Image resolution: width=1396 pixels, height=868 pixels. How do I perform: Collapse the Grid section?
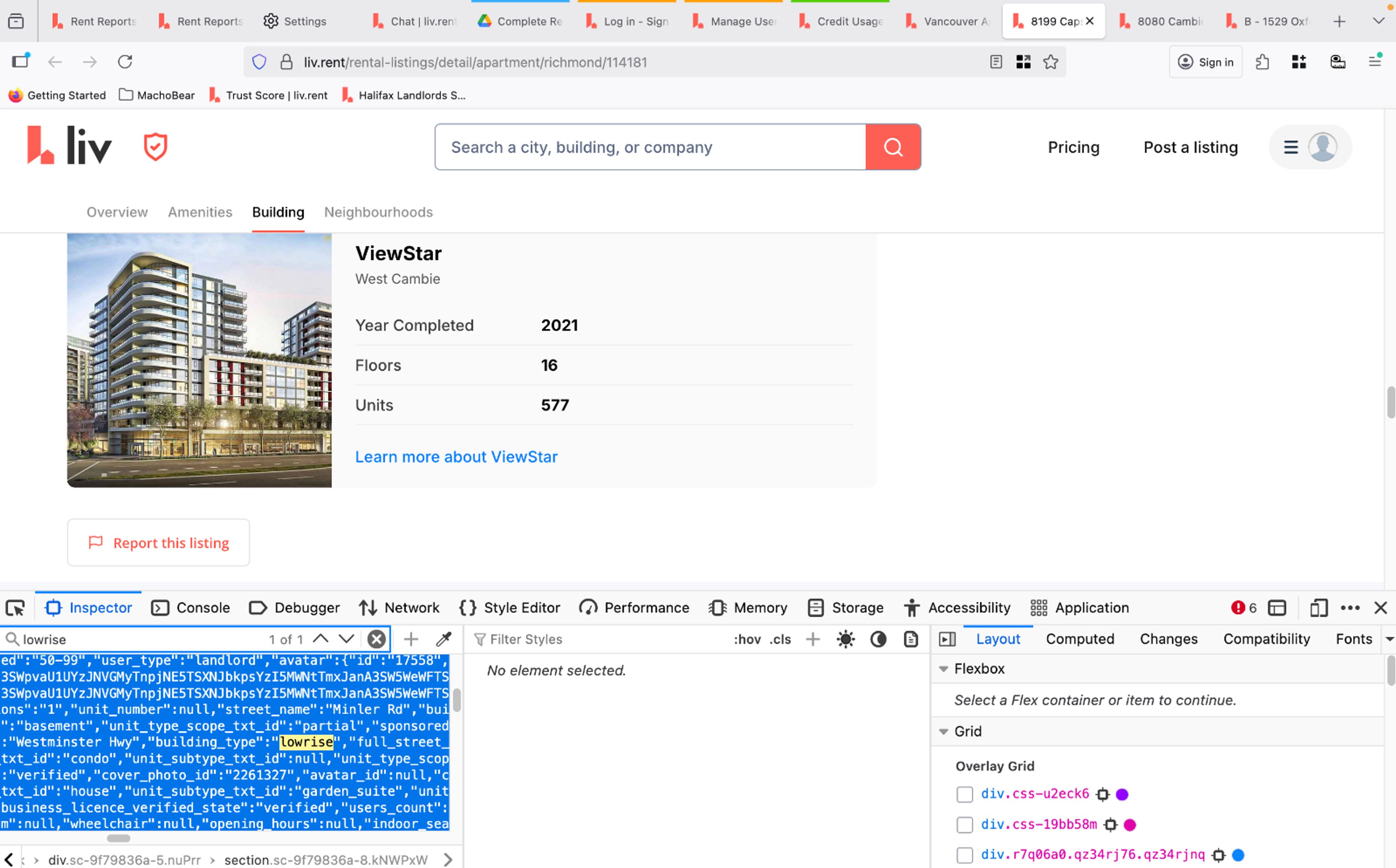[x=943, y=731]
